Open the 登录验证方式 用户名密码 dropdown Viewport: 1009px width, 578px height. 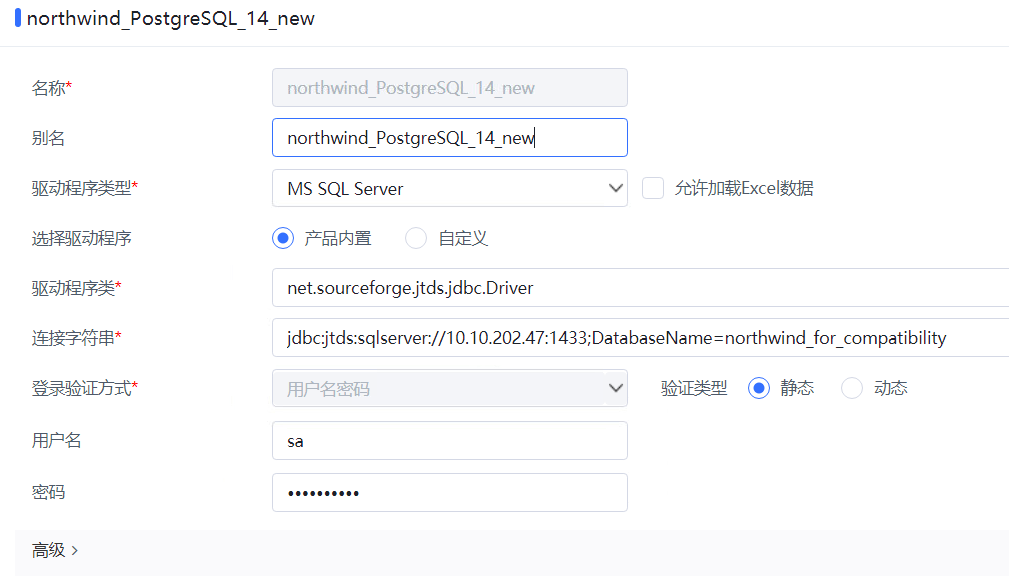pos(449,388)
